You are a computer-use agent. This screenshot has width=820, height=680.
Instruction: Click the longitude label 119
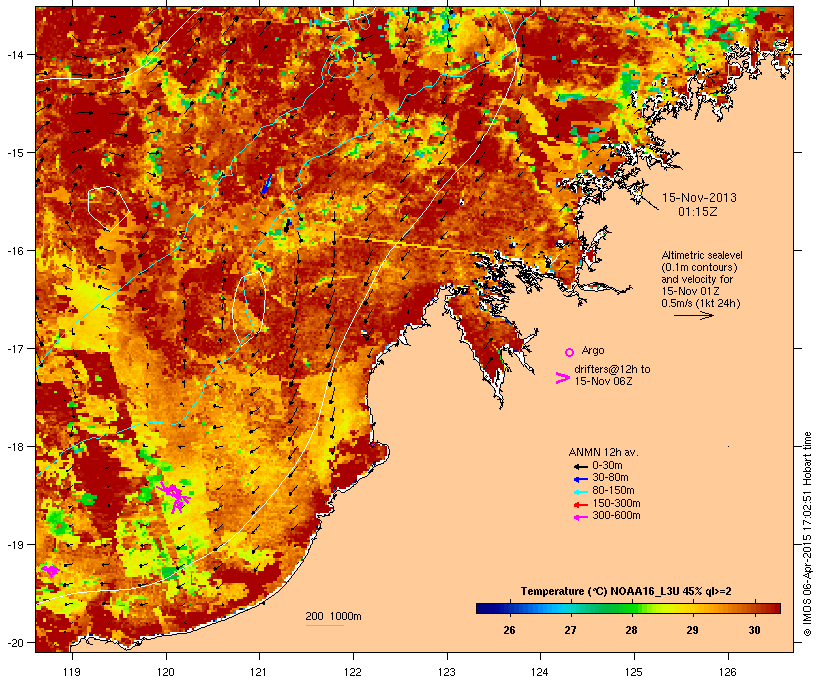pyautogui.click(x=72, y=672)
